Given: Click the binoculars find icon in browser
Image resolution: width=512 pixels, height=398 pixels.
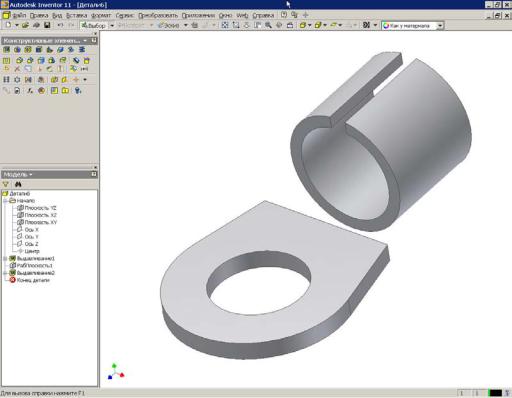Looking at the screenshot, I should coord(18,184).
